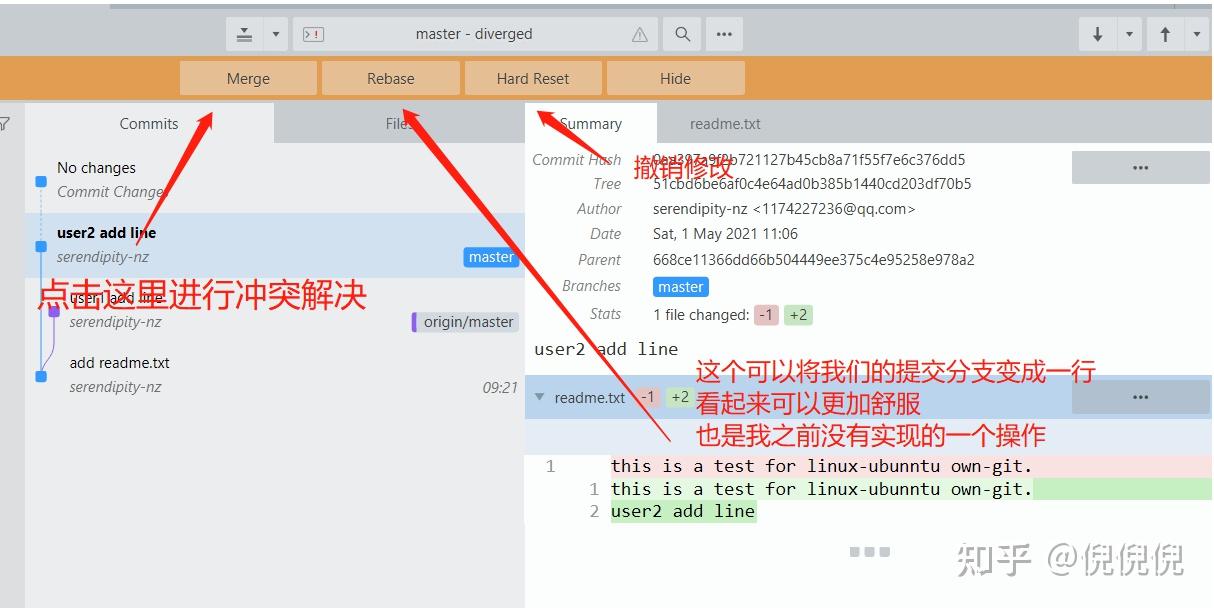Click the Hard Reset button
Image resolution: width=1214 pixels, height=609 pixels.
[533, 78]
